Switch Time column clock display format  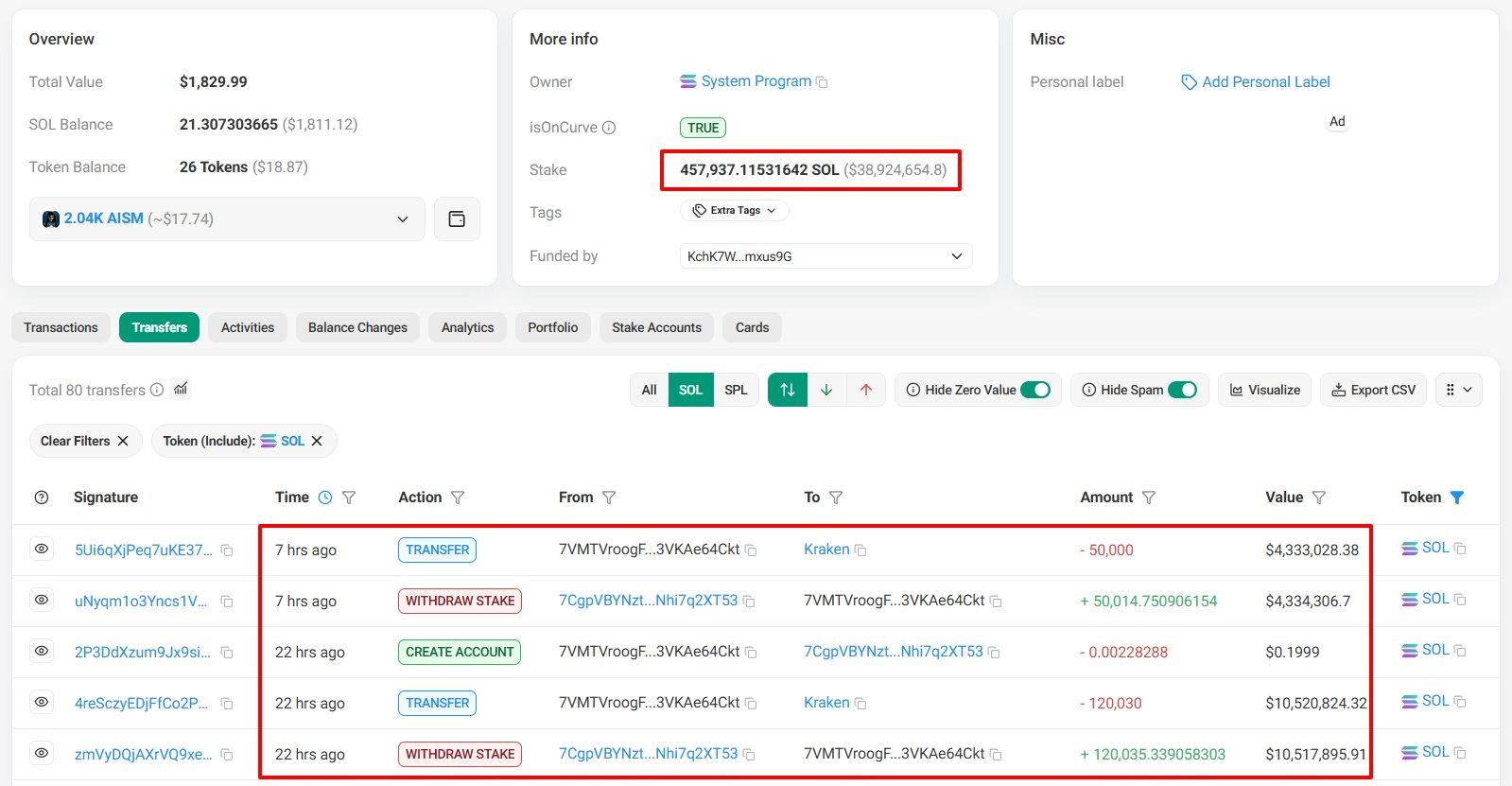[325, 498]
